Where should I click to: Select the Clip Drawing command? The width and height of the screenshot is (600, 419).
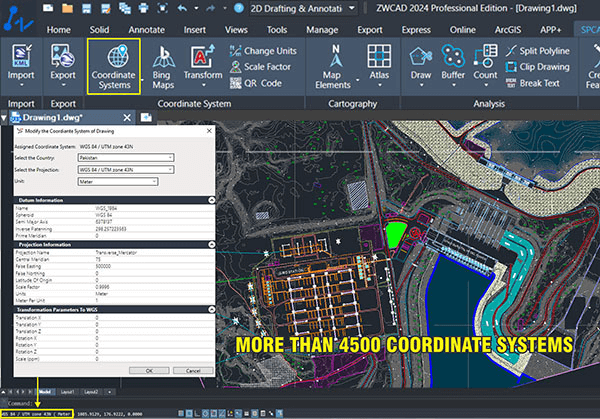click(x=538, y=67)
